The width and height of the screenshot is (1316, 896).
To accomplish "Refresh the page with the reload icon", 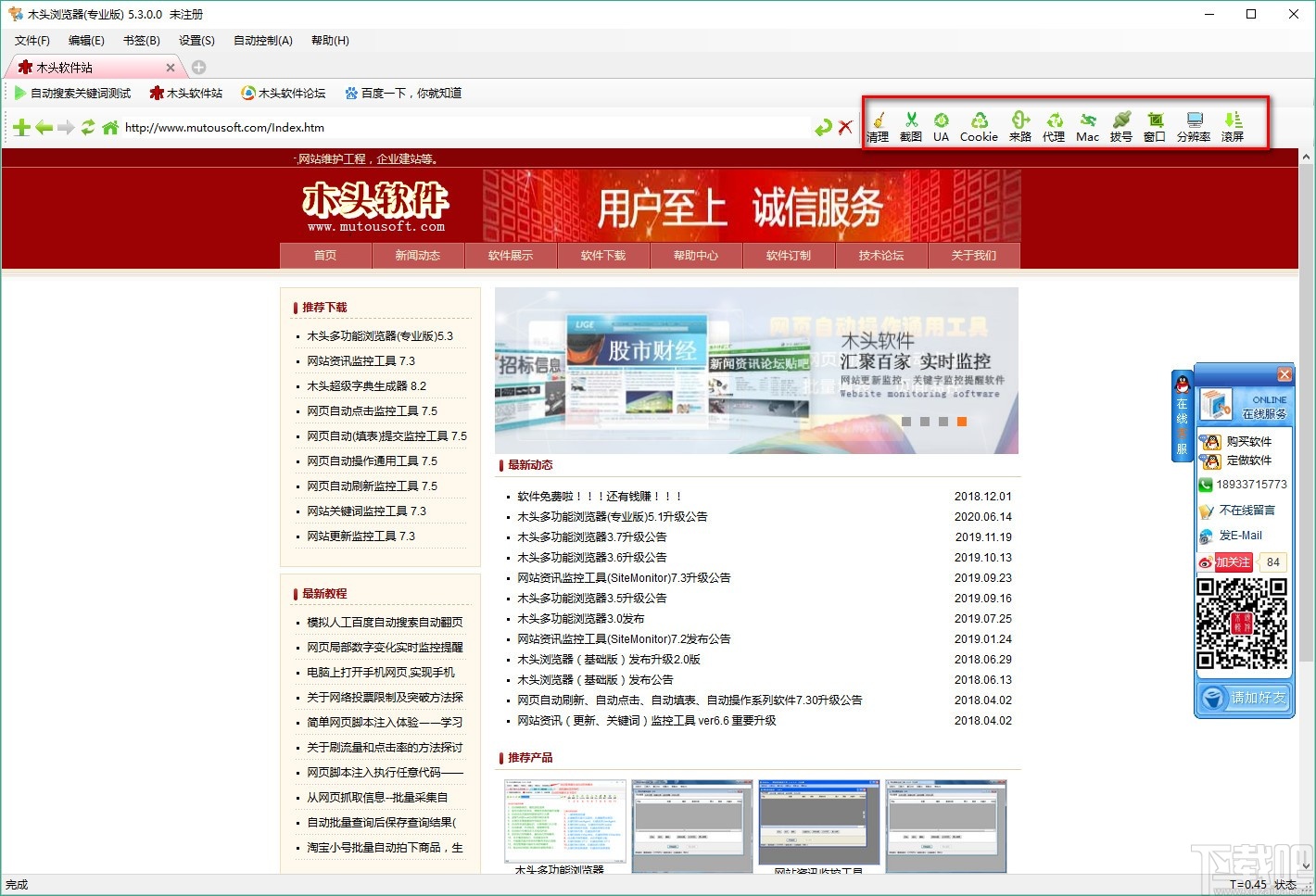I will click(88, 128).
